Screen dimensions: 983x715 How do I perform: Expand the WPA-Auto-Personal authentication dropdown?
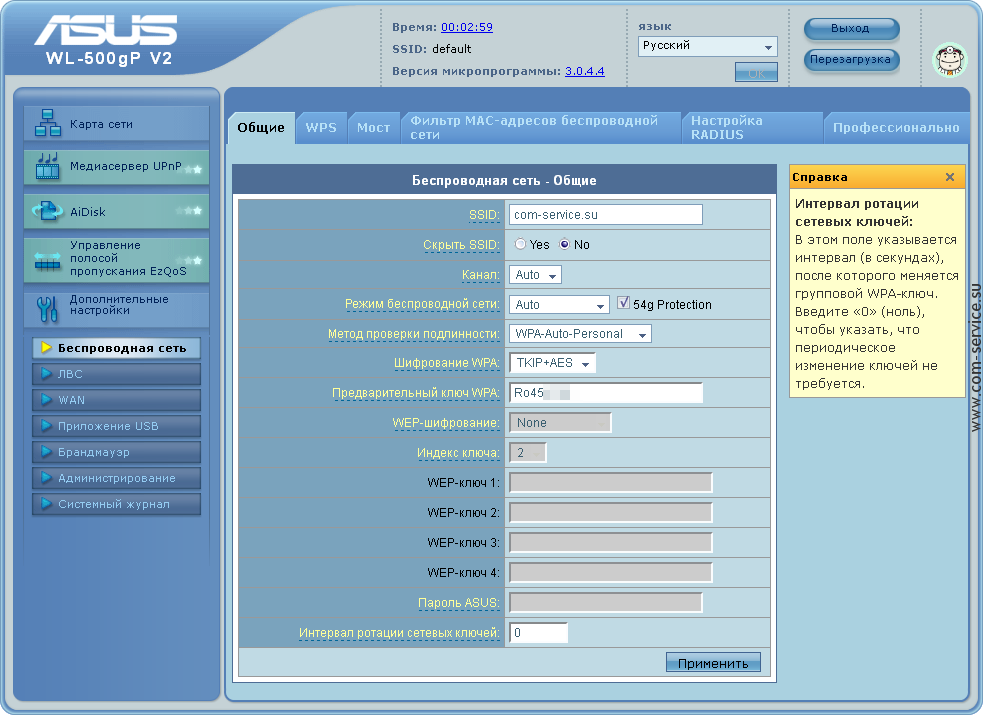pyautogui.click(x=580, y=334)
